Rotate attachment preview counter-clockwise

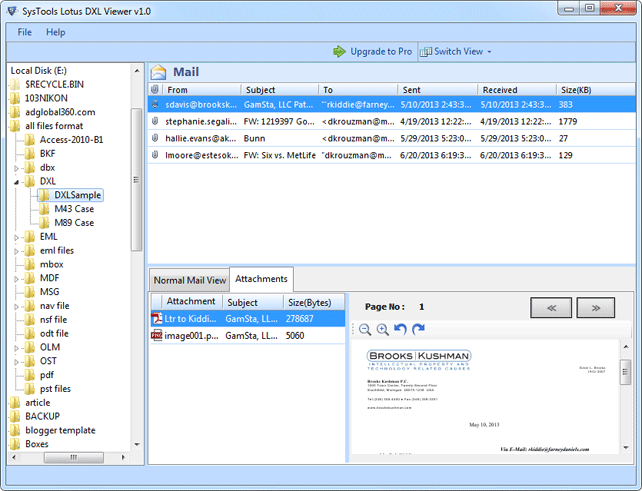pos(400,329)
